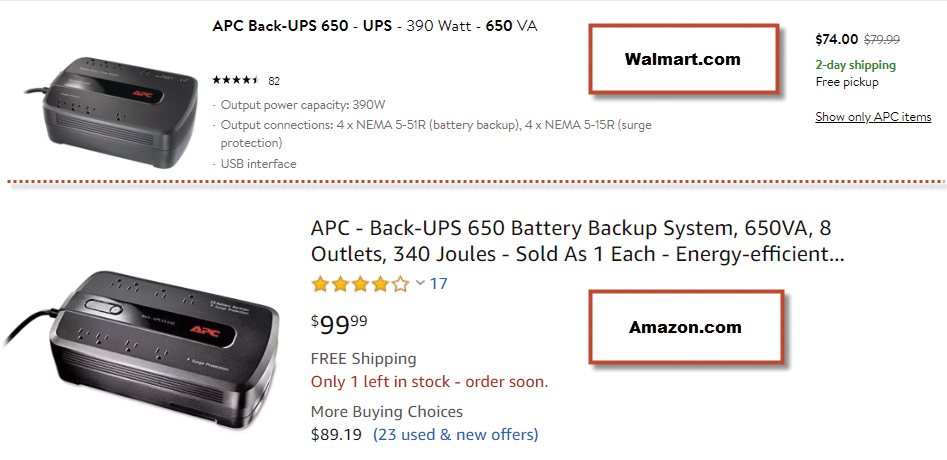Open 23 used & new offers link
Viewport: 947px width, 460px height.
click(455, 434)
